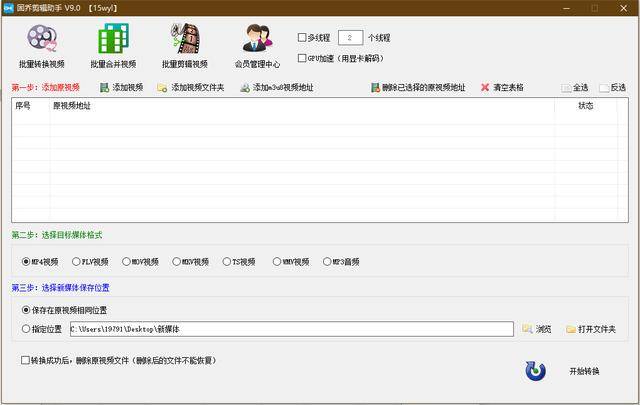
Task: Open 会员管理中心 icon
Action: (x=257, y=40)
